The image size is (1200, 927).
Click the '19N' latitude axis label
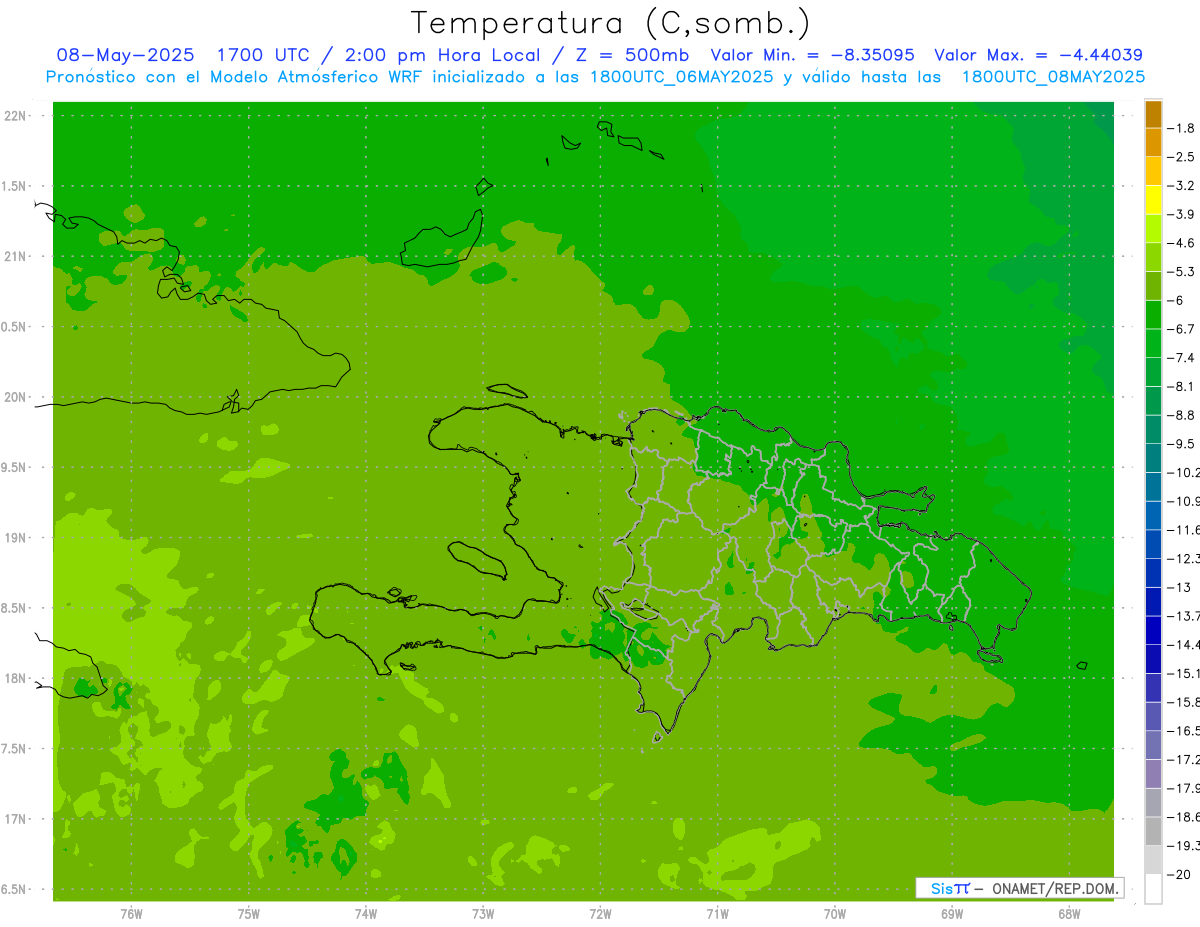15,538
